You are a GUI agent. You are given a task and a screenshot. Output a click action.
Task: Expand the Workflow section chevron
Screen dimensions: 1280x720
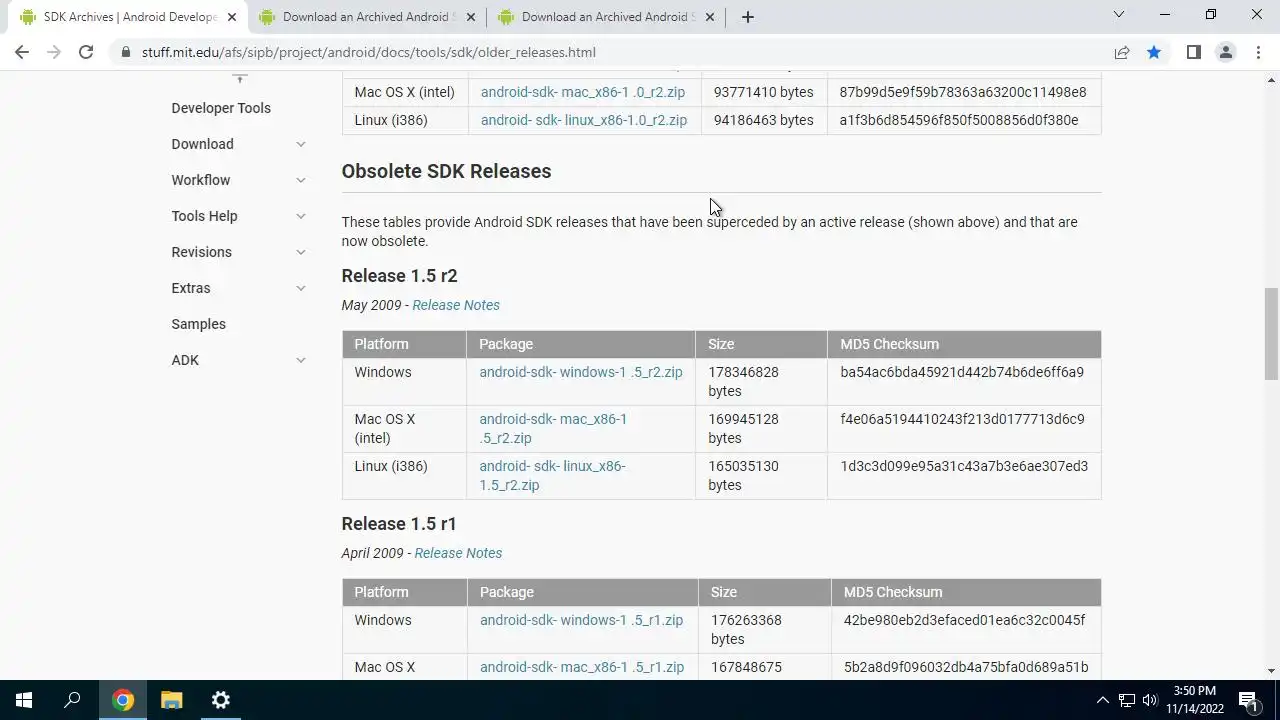click(x=300, y=180)
